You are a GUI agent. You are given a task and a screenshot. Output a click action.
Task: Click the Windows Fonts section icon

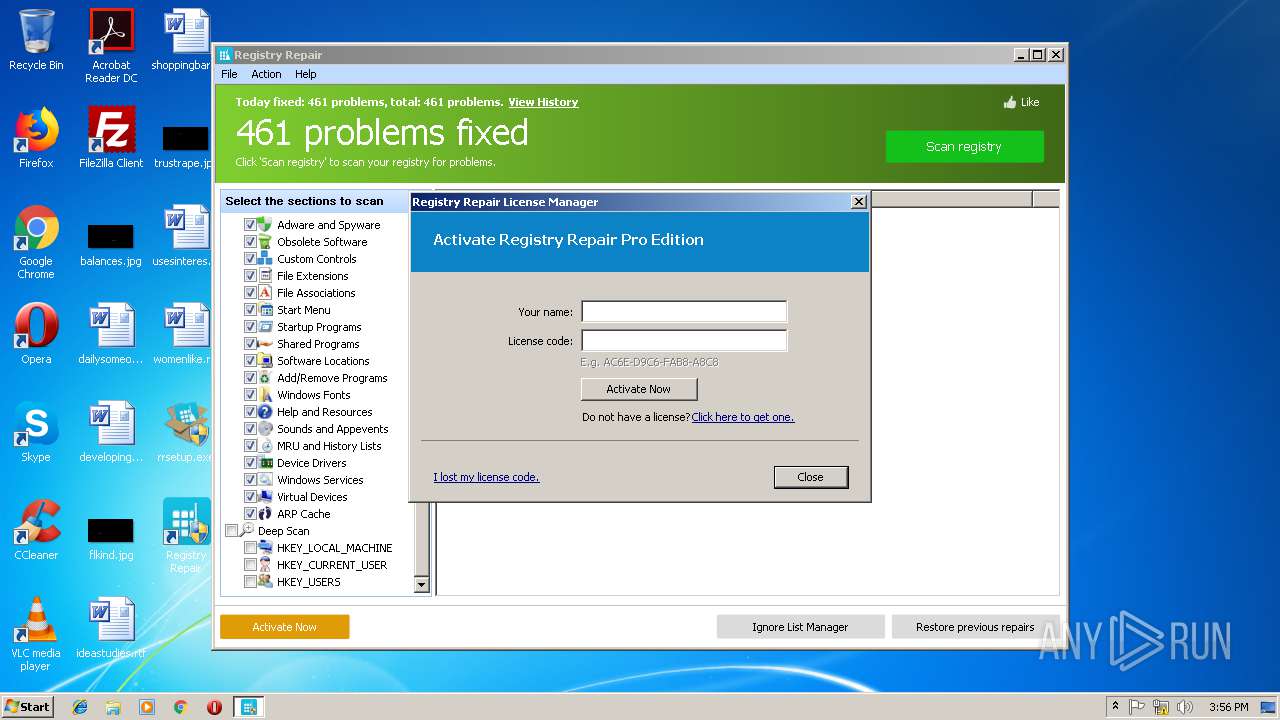pos(265,395)
